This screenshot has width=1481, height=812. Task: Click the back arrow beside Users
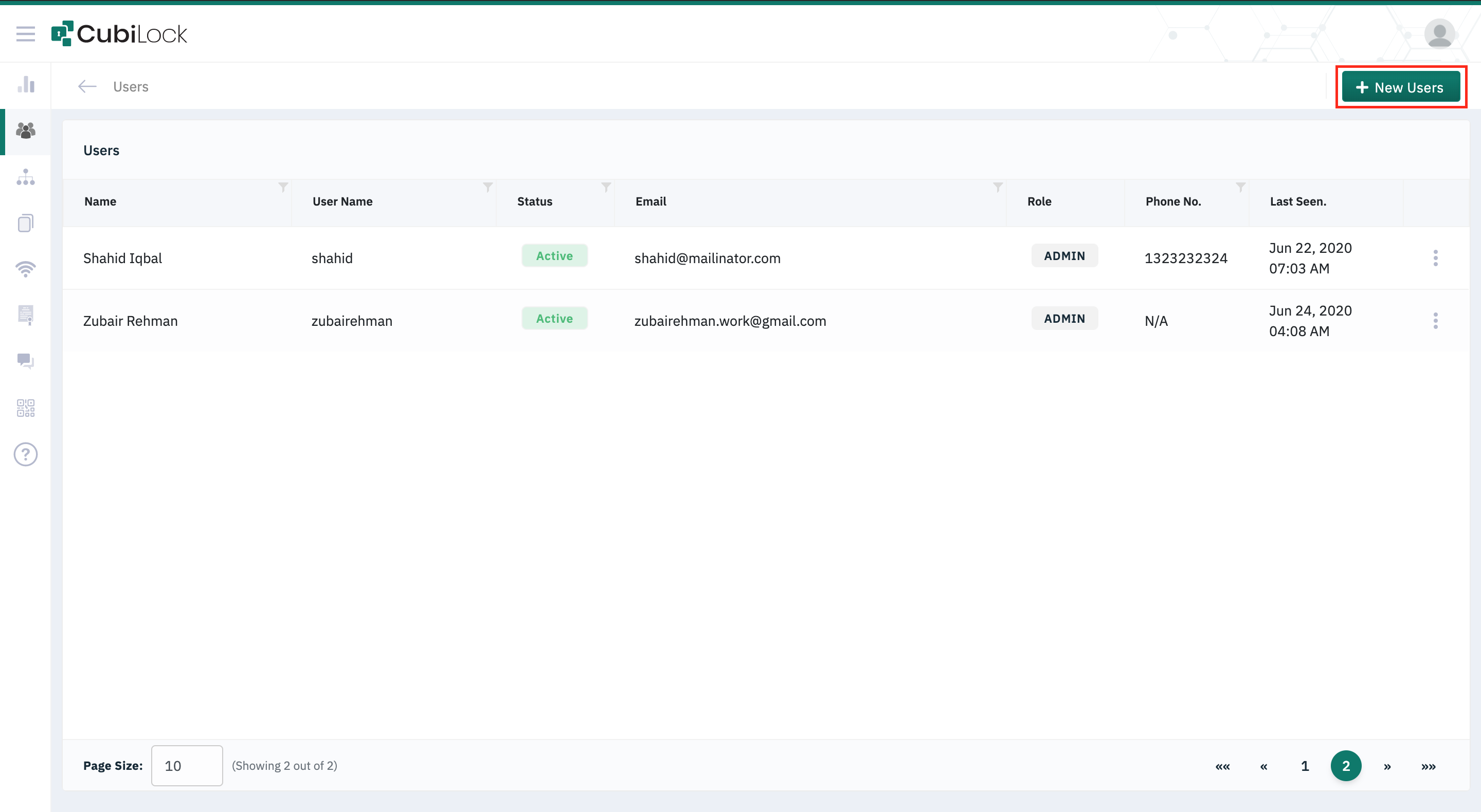[87, 86]
